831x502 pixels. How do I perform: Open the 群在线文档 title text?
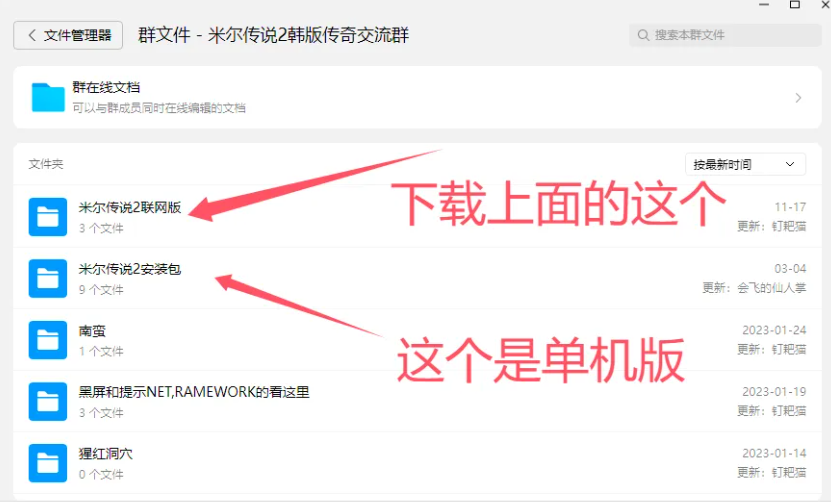106,87
